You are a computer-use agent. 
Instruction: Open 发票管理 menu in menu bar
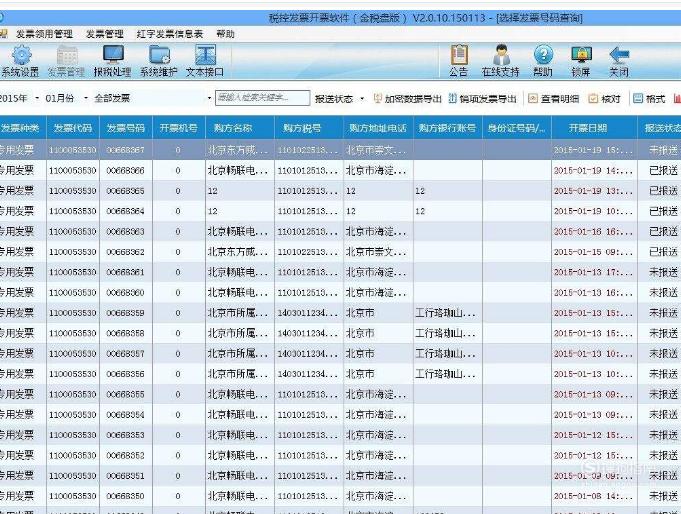105,34
